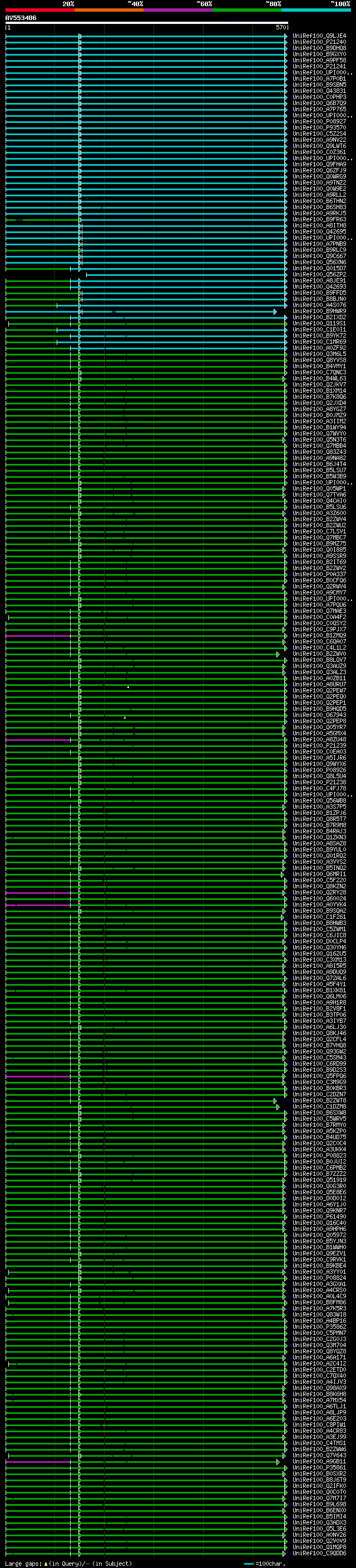Screen dimensions: 356x1568
Task: Select the AV553486 query name
Action: click(21, 18)
